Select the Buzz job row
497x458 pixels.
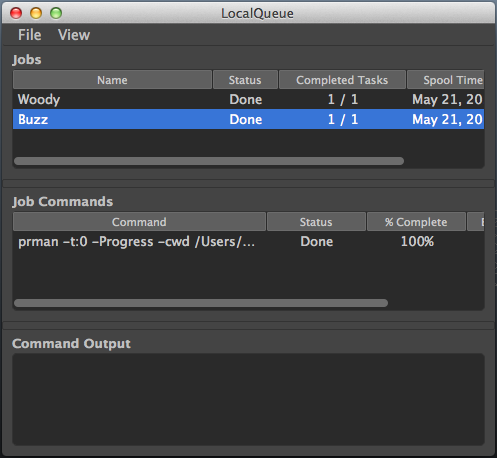[248, 119]
